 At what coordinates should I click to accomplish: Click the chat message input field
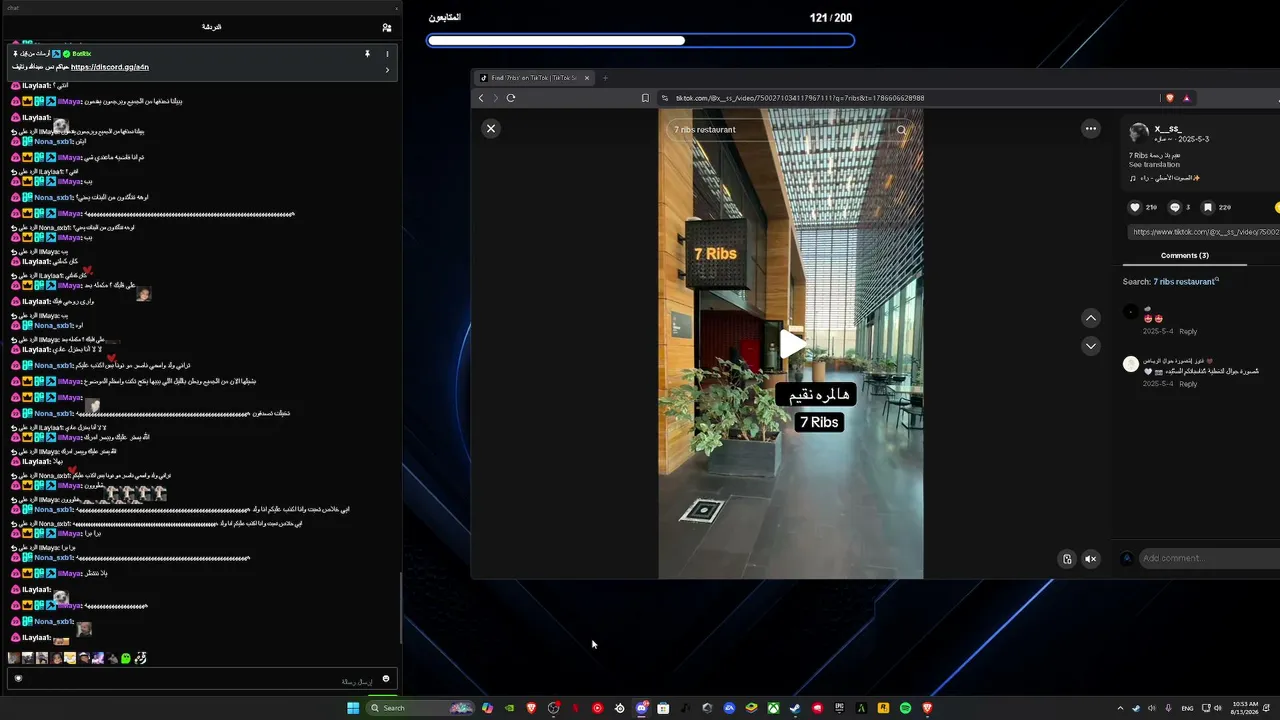tap(200, 680)
